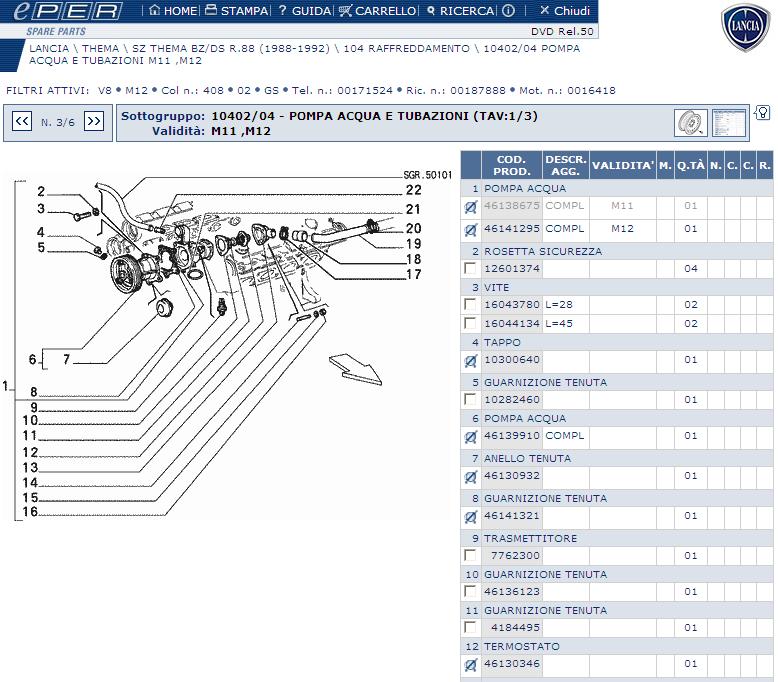Tick checkbox for gasket 4184495
Image resolution: width=778 pixels, height=682 pixels.
(470, 627)
